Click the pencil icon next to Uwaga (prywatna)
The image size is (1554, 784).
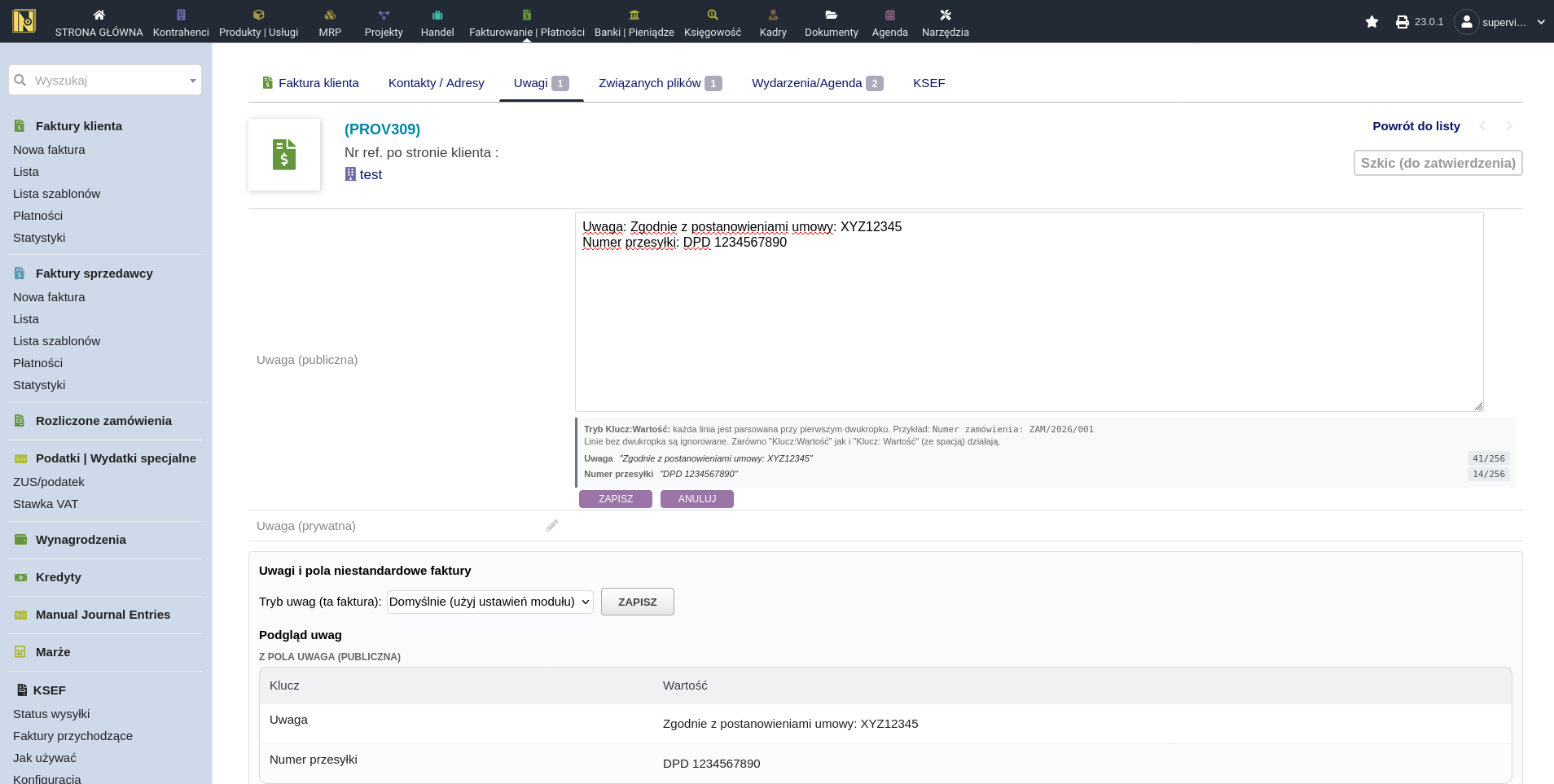click(551, 526)
